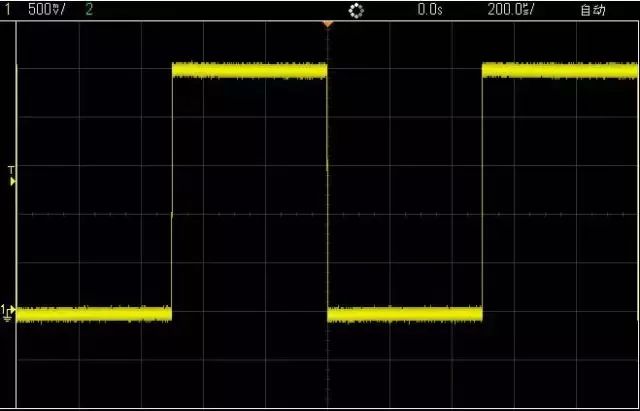Select the channel 2 indicator
Image resolution: width=640 pixels, height=411 pixels.
(89, 10)
